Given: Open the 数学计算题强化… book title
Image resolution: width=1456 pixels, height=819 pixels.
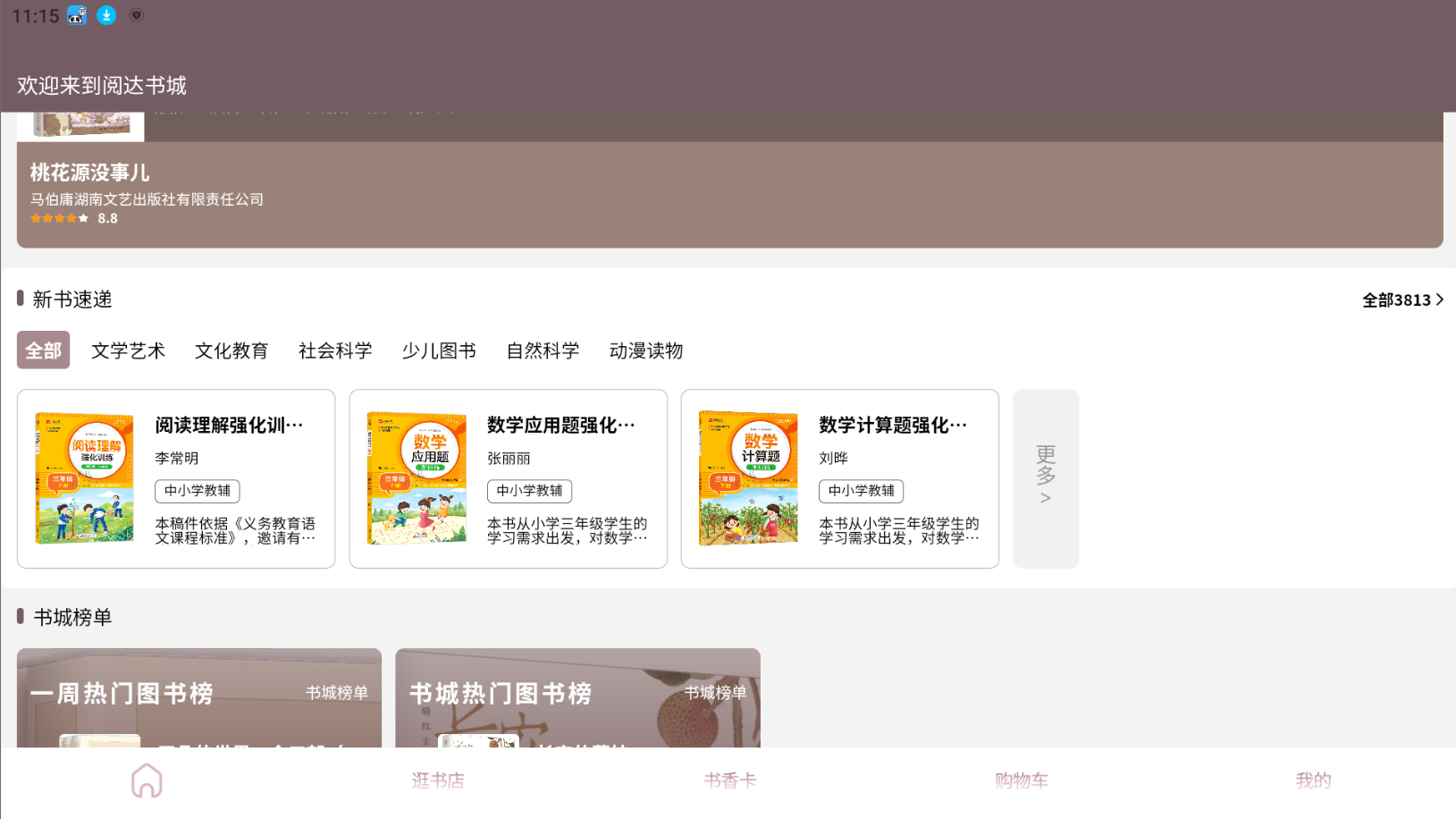Looking at the screenshot, I should pos(893,426).
